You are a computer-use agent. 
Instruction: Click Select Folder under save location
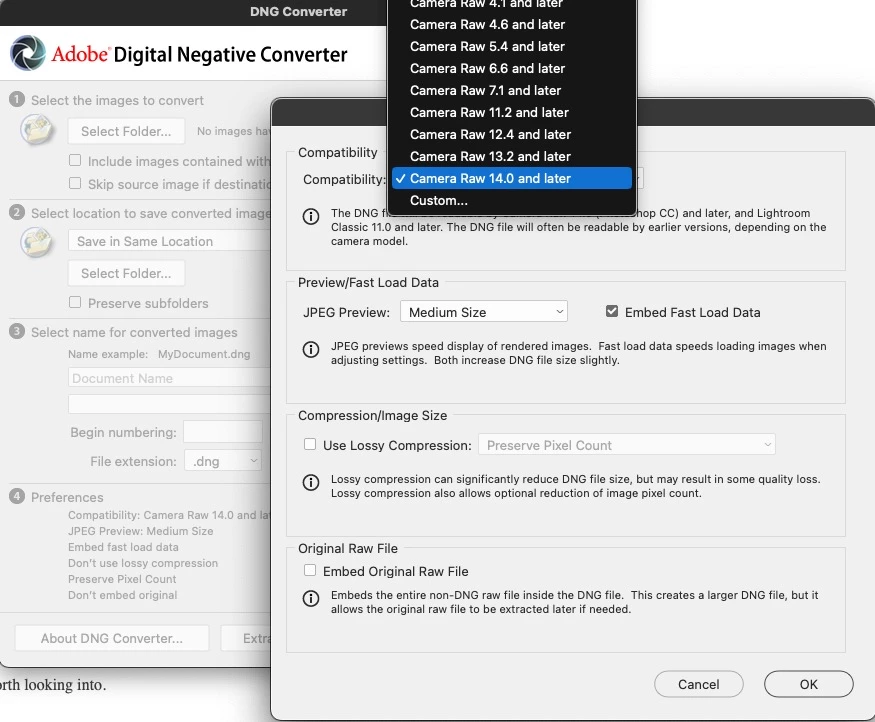(x=126, y=273)
